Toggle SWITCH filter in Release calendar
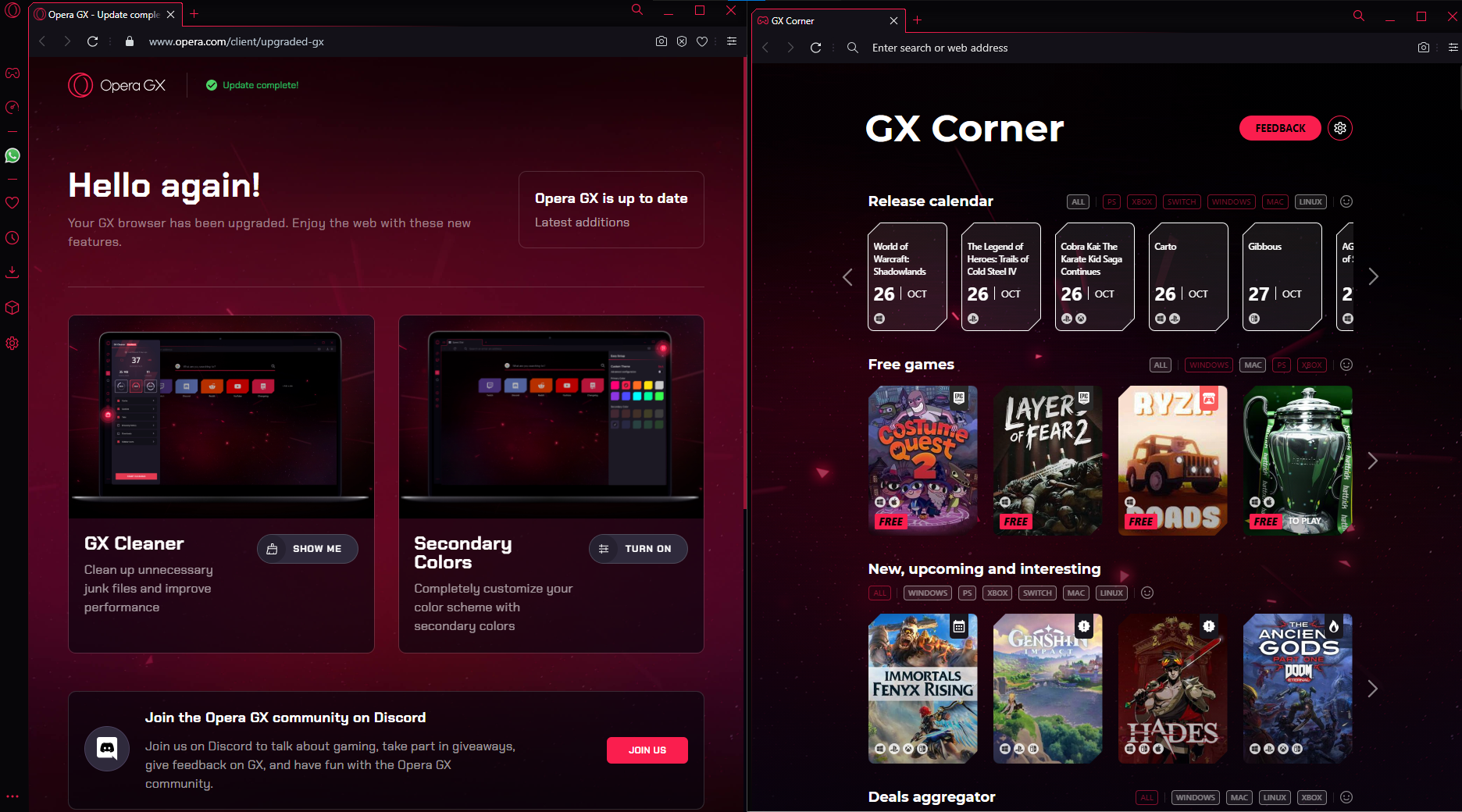The width and height of the screenshot is (1462, 812). point(1182,201)
